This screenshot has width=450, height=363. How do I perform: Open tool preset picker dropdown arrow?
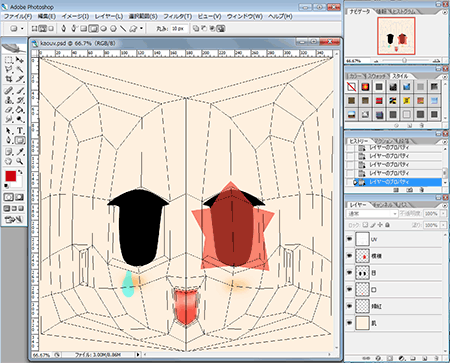[x=22, y=29]
